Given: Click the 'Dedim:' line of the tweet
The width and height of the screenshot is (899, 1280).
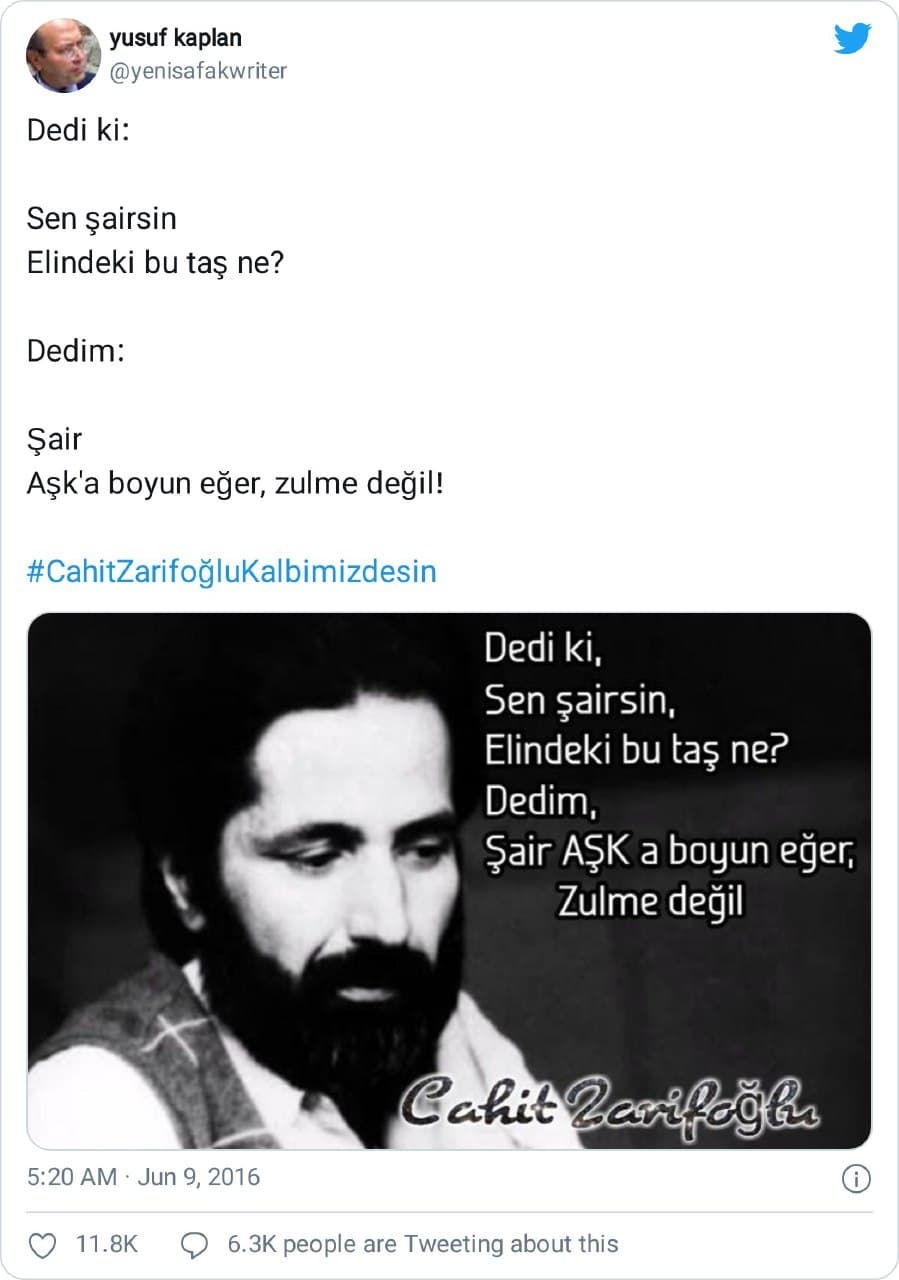Looking at the screenshot, I should tap(76, 351).
